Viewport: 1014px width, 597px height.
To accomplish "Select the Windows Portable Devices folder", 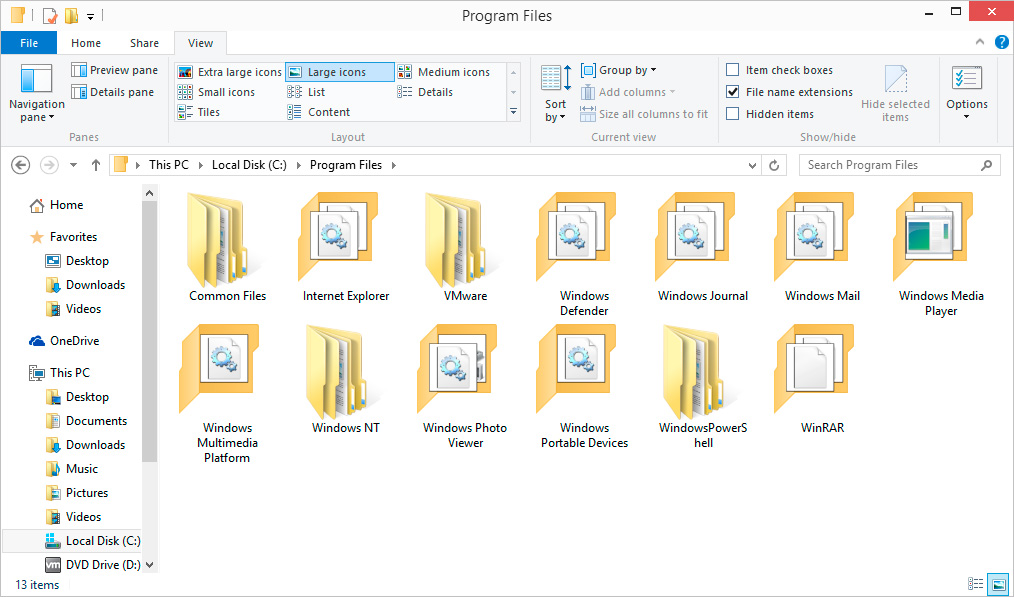I will [x=584, y=387].
